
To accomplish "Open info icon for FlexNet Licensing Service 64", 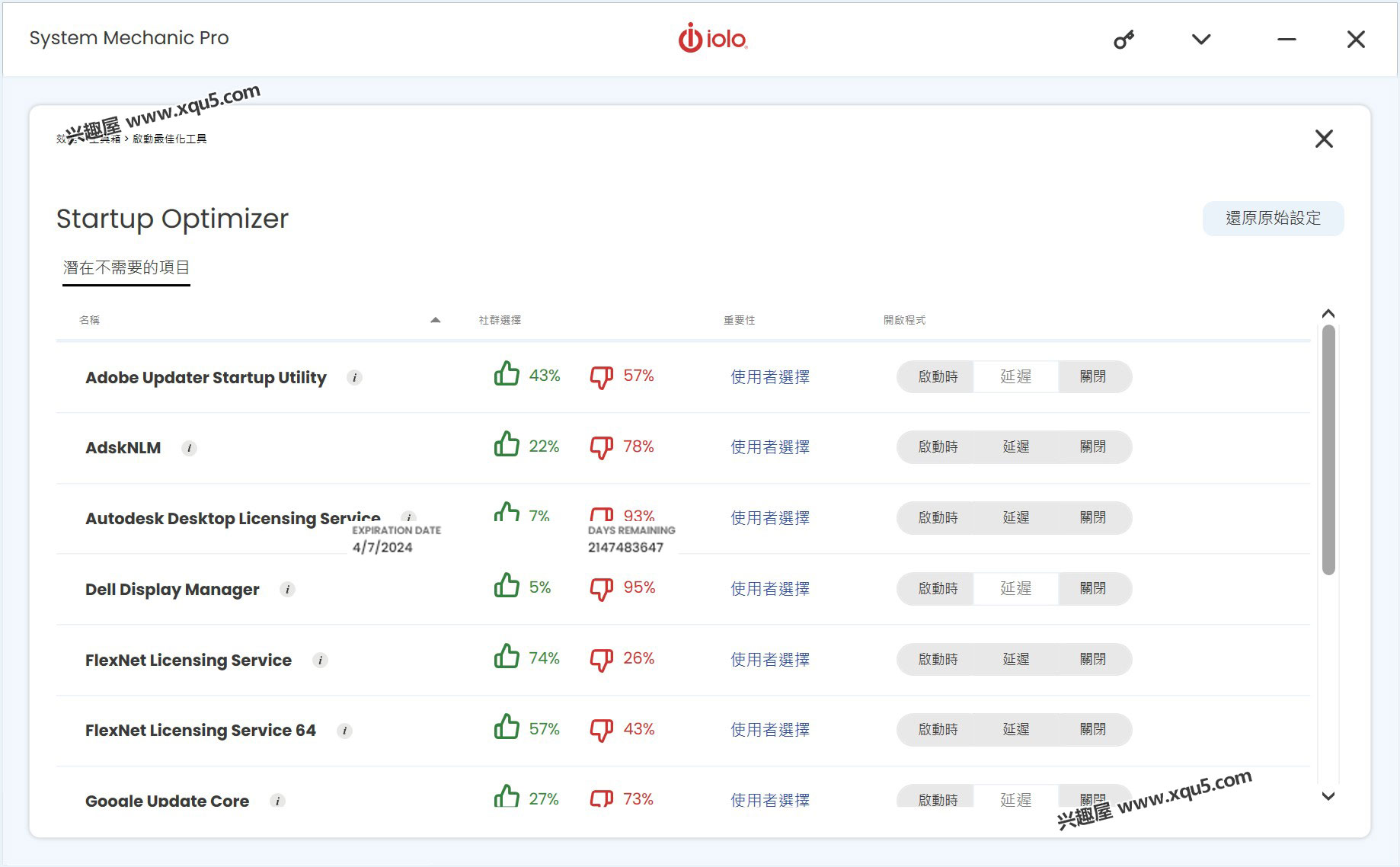I will tap(344, 731).
